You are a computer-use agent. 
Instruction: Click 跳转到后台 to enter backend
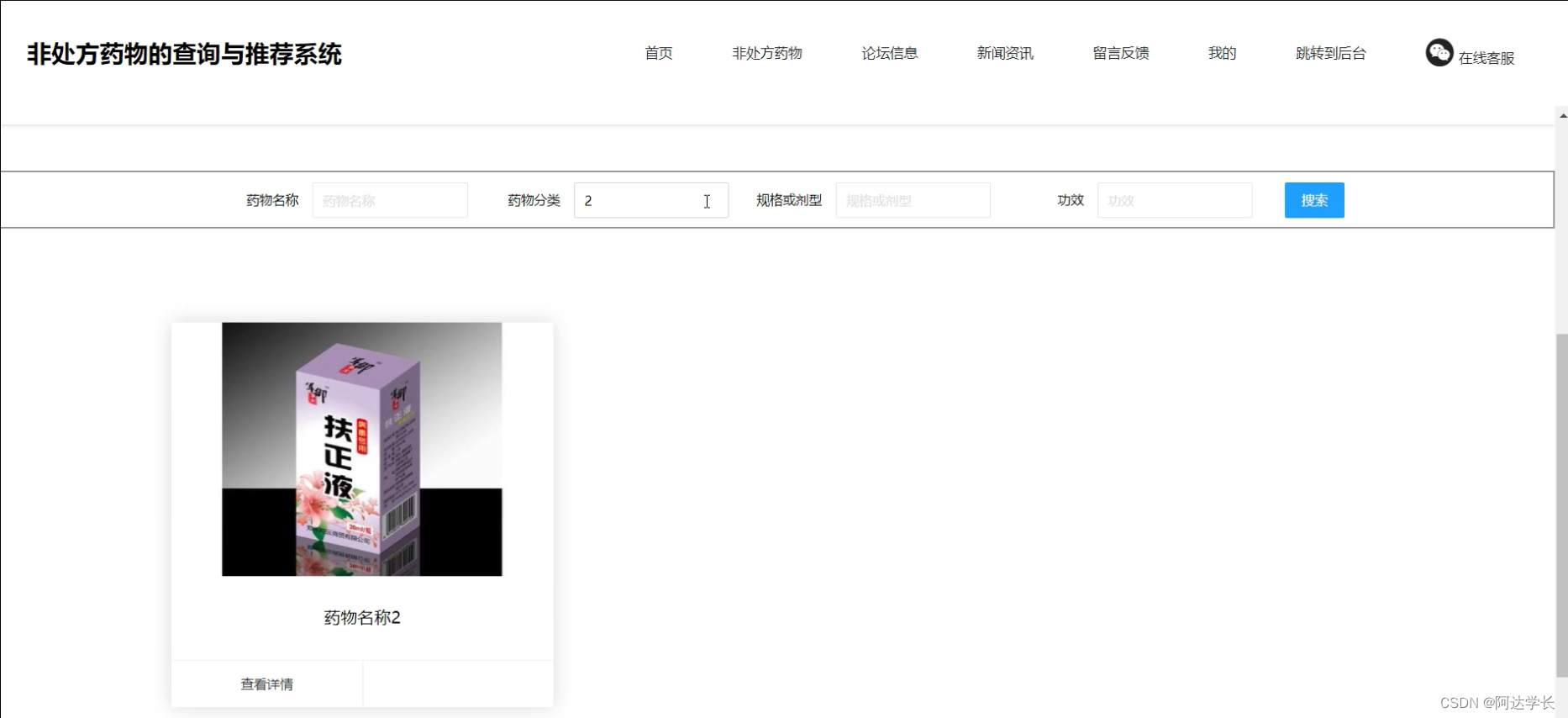(1331, 53)
